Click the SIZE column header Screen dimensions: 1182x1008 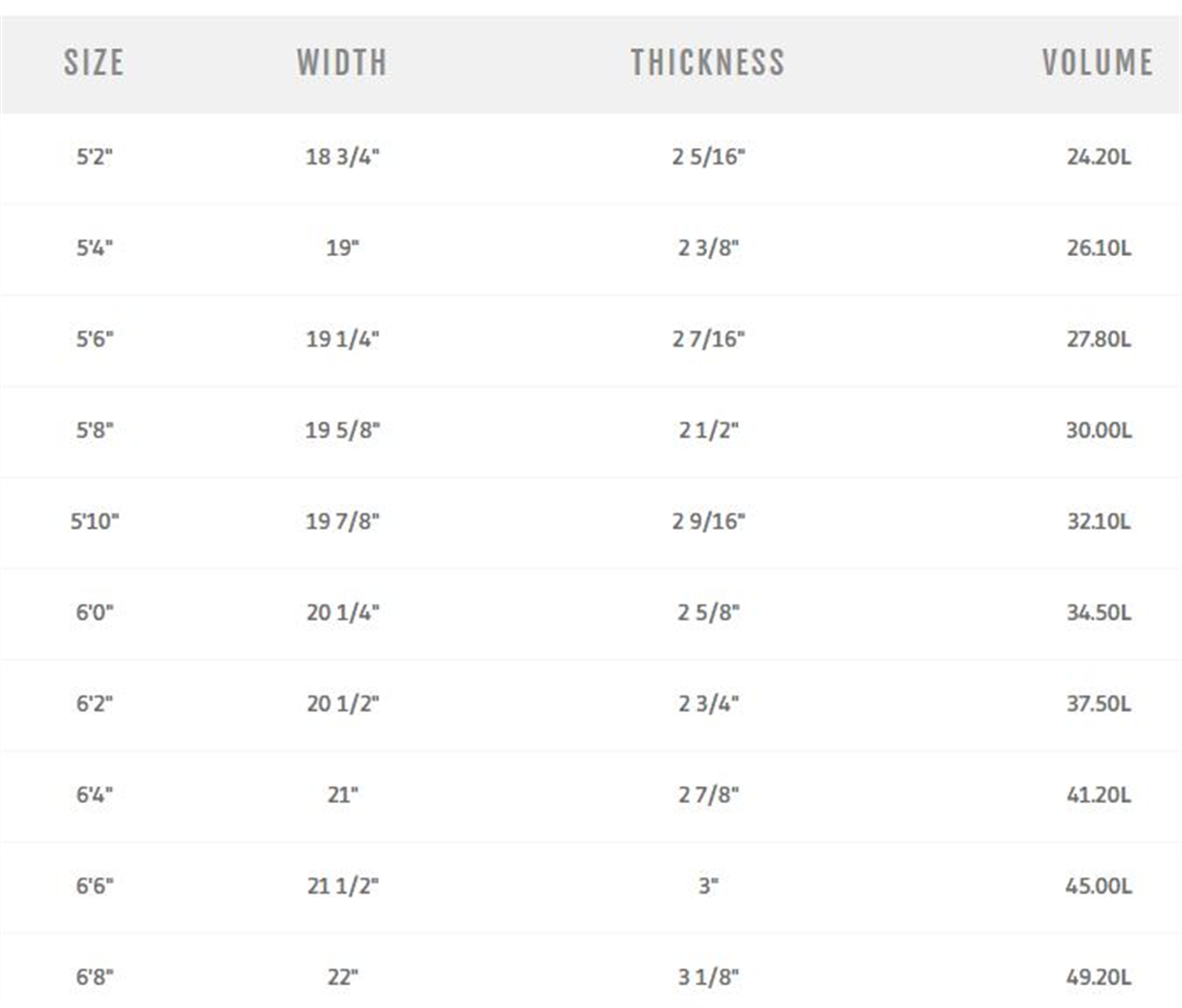pyautogui.click(x=94, y=62)
